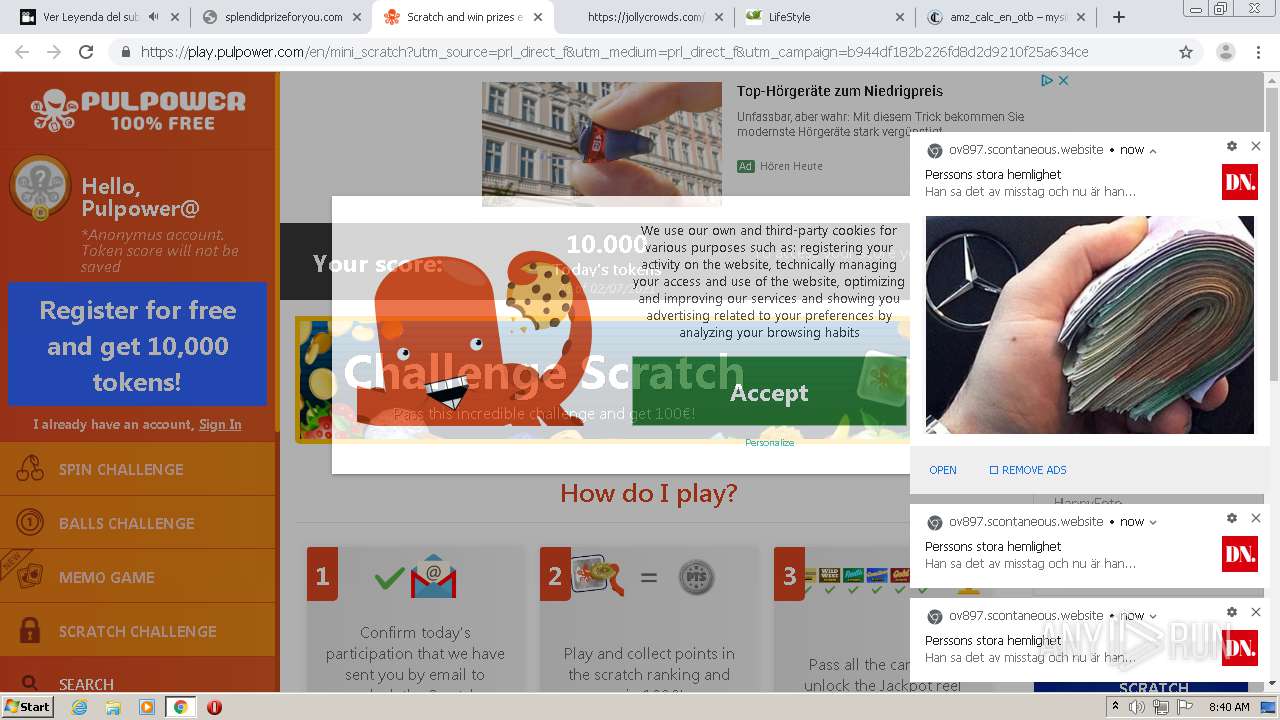Collapse the top notification chevron

pyautogui.click(x=1153, y=151)
